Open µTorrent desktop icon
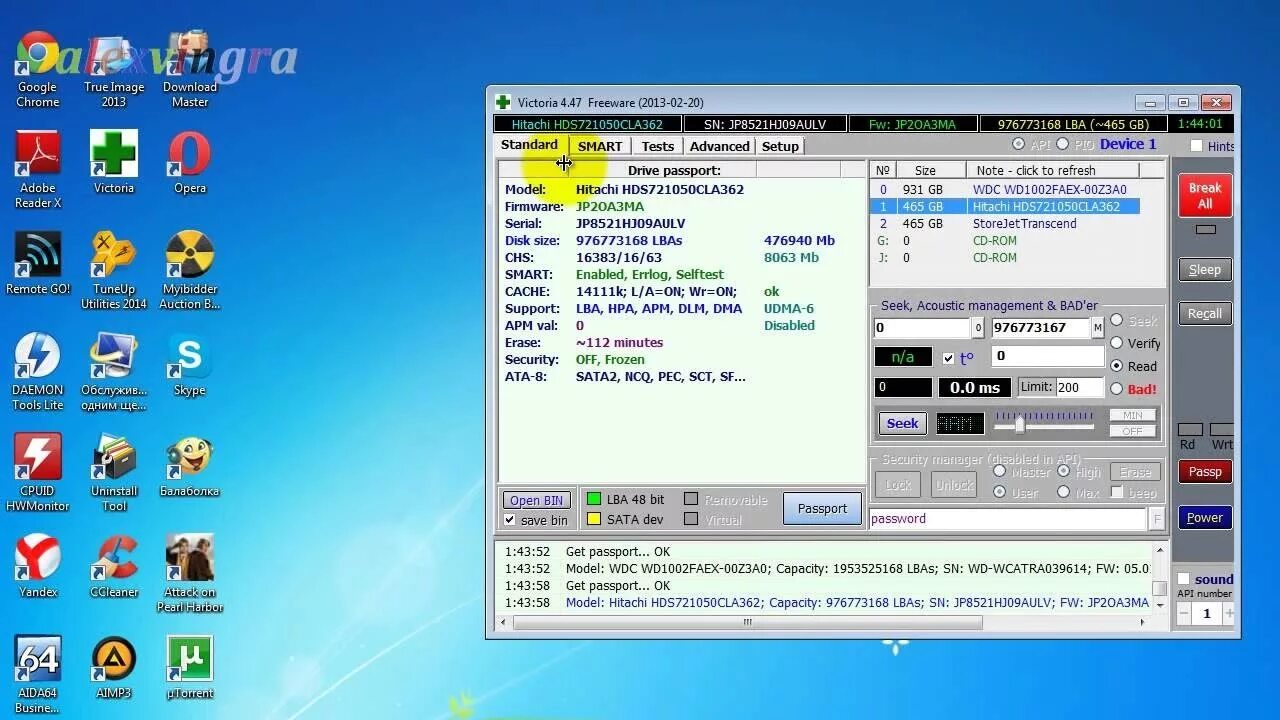The width and height of the screenshot is (1280, 720). click(x=190, y=667)
